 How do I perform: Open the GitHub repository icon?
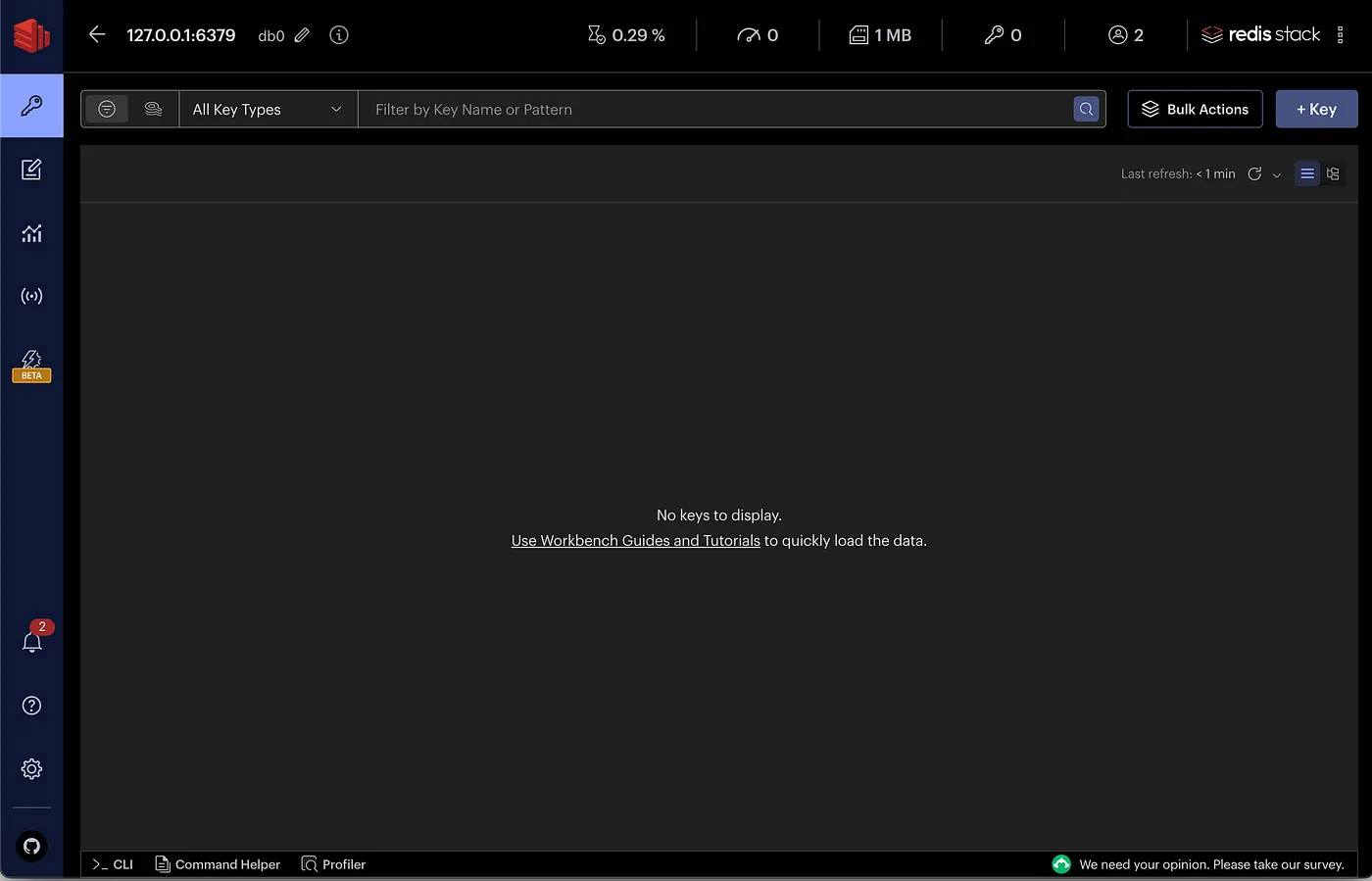click(x=31, y=846)
